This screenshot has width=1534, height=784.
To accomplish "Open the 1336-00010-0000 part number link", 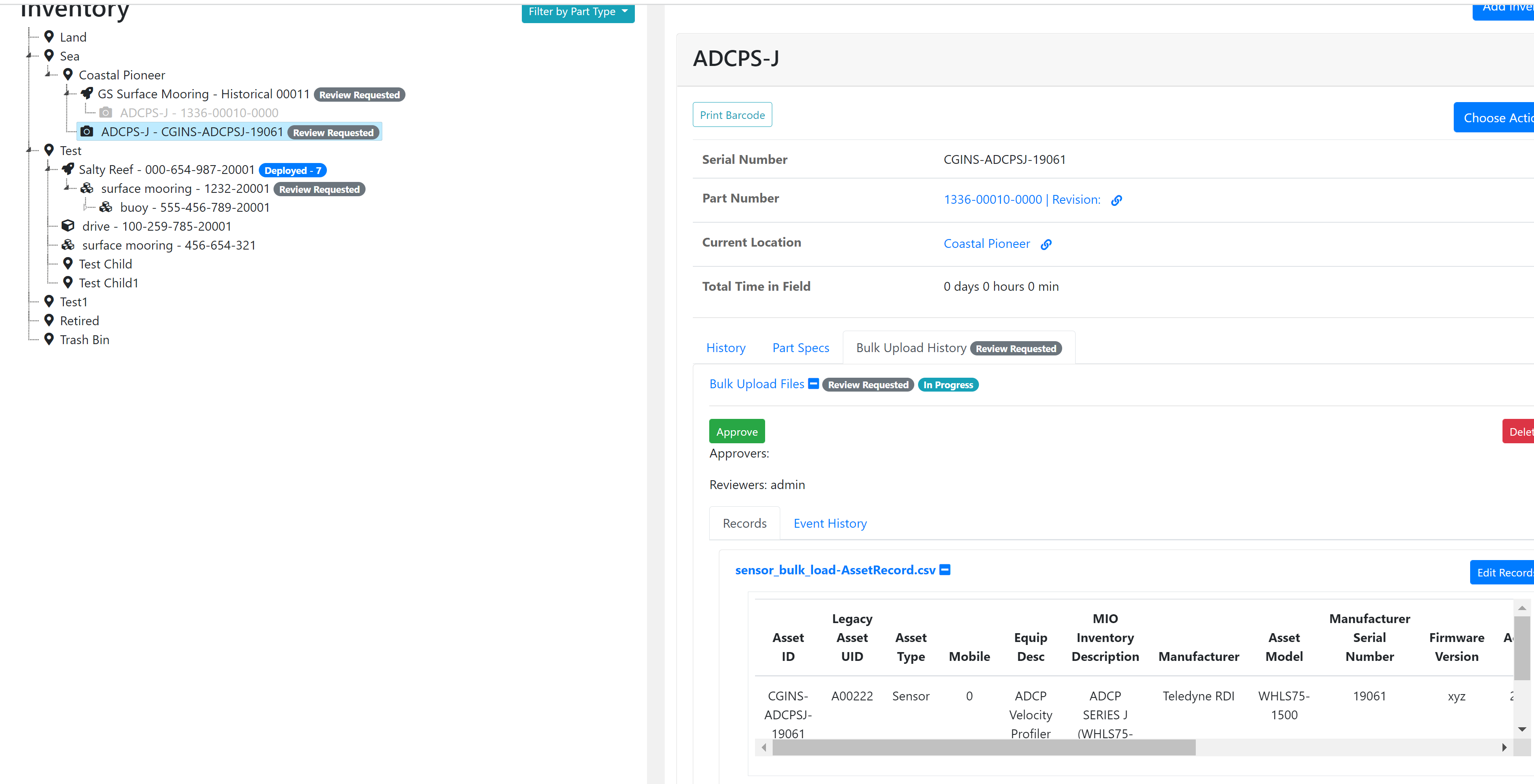I will click(x=992, y=200).
